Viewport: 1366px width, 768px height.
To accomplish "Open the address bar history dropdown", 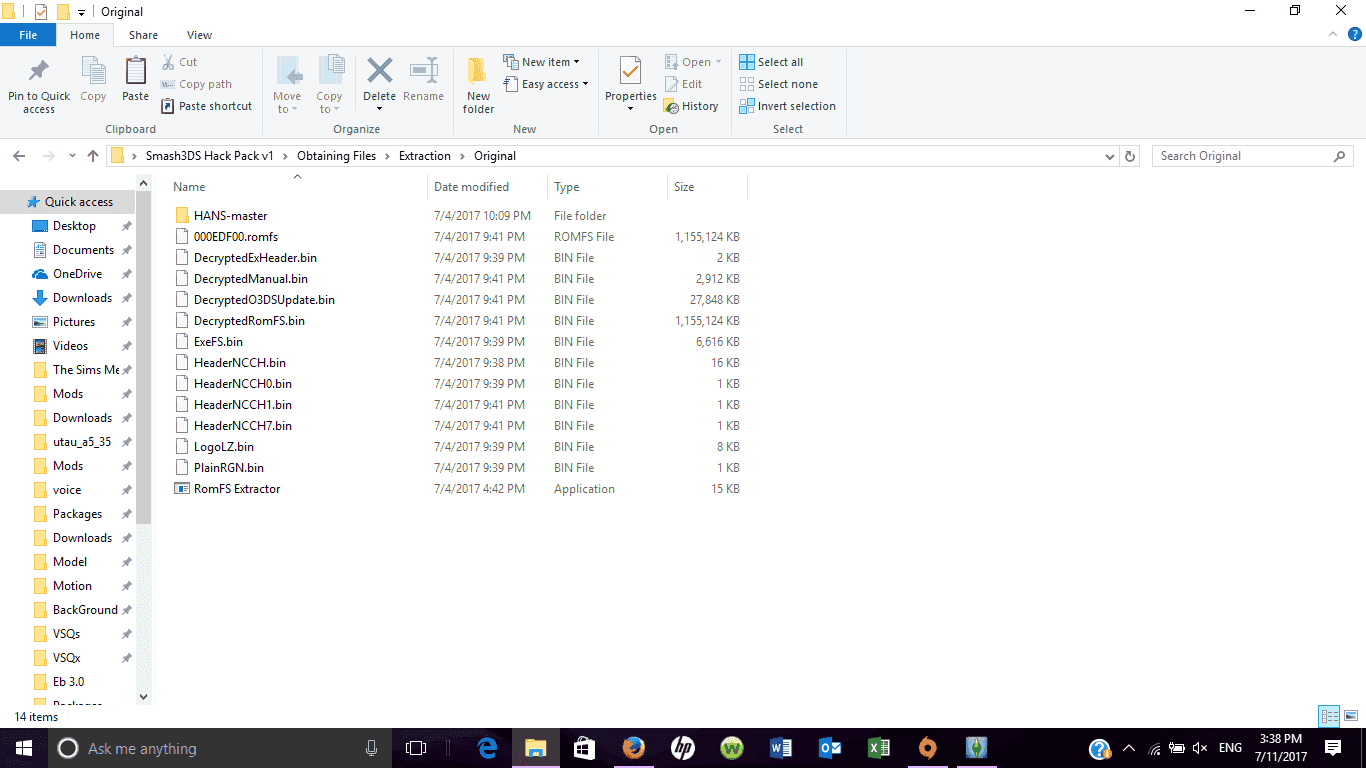I will click(x=1109, y=156).
